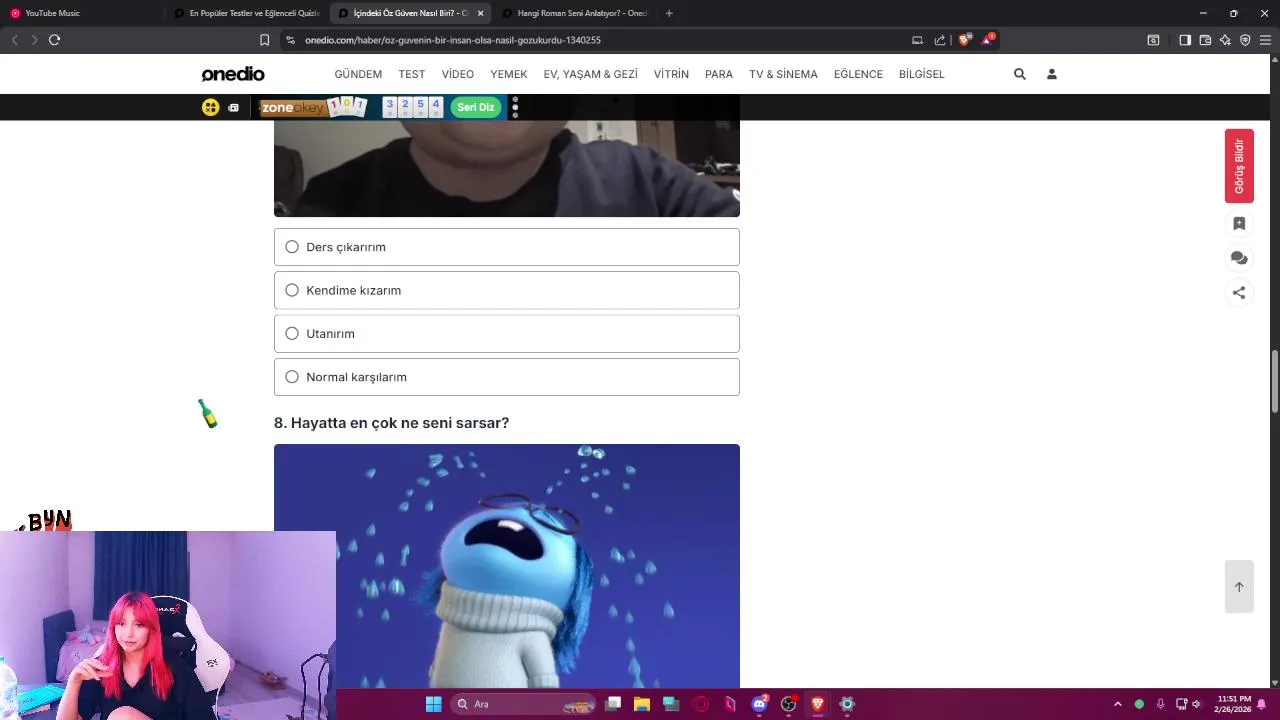Image resolution: width=1280 pixels, height=720 pixels.
Task: Open the PARA menu item
Action: pyautogui.click(x=719, y=74)
